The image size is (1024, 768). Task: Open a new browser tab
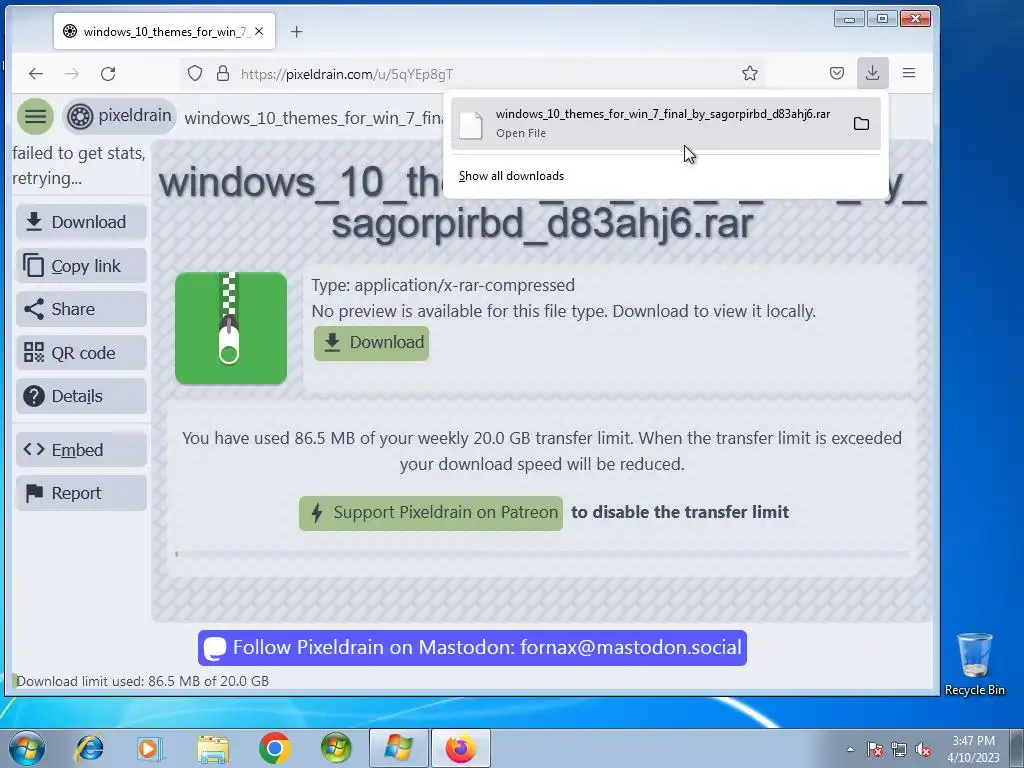[296, 31]
